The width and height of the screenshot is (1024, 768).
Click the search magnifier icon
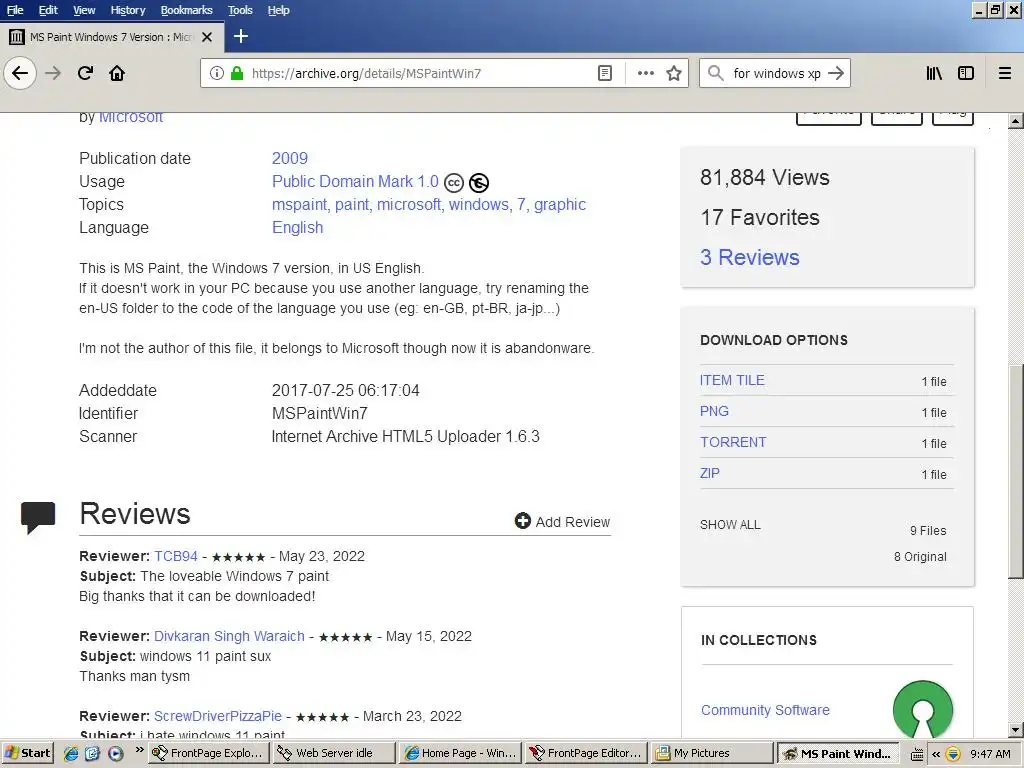tap(716, 73)
